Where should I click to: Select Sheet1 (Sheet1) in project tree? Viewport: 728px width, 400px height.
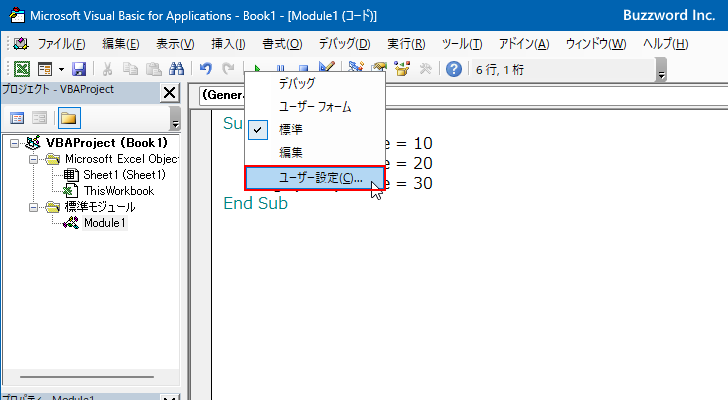pos(124,175)
